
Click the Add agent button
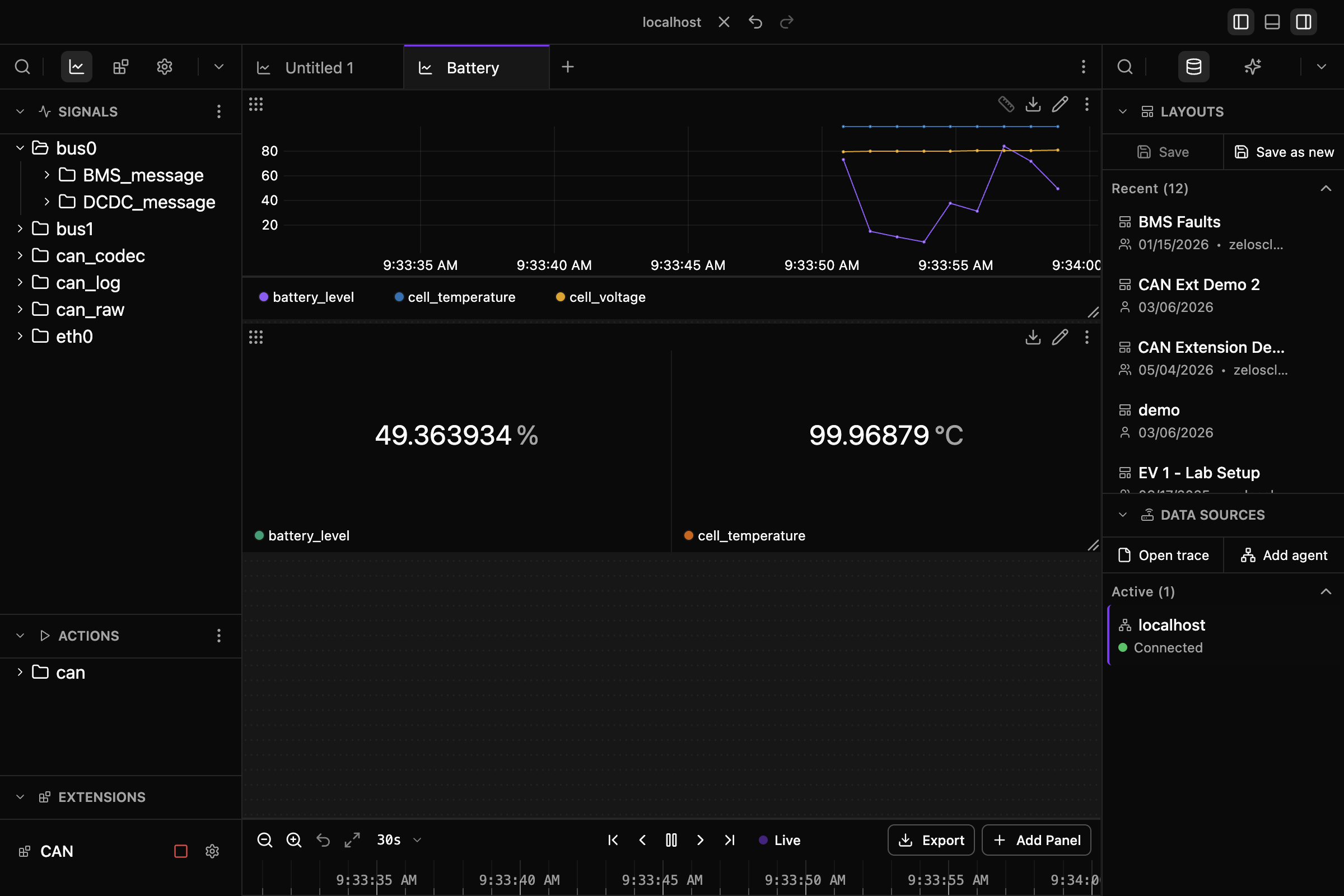click(1284, 555)
